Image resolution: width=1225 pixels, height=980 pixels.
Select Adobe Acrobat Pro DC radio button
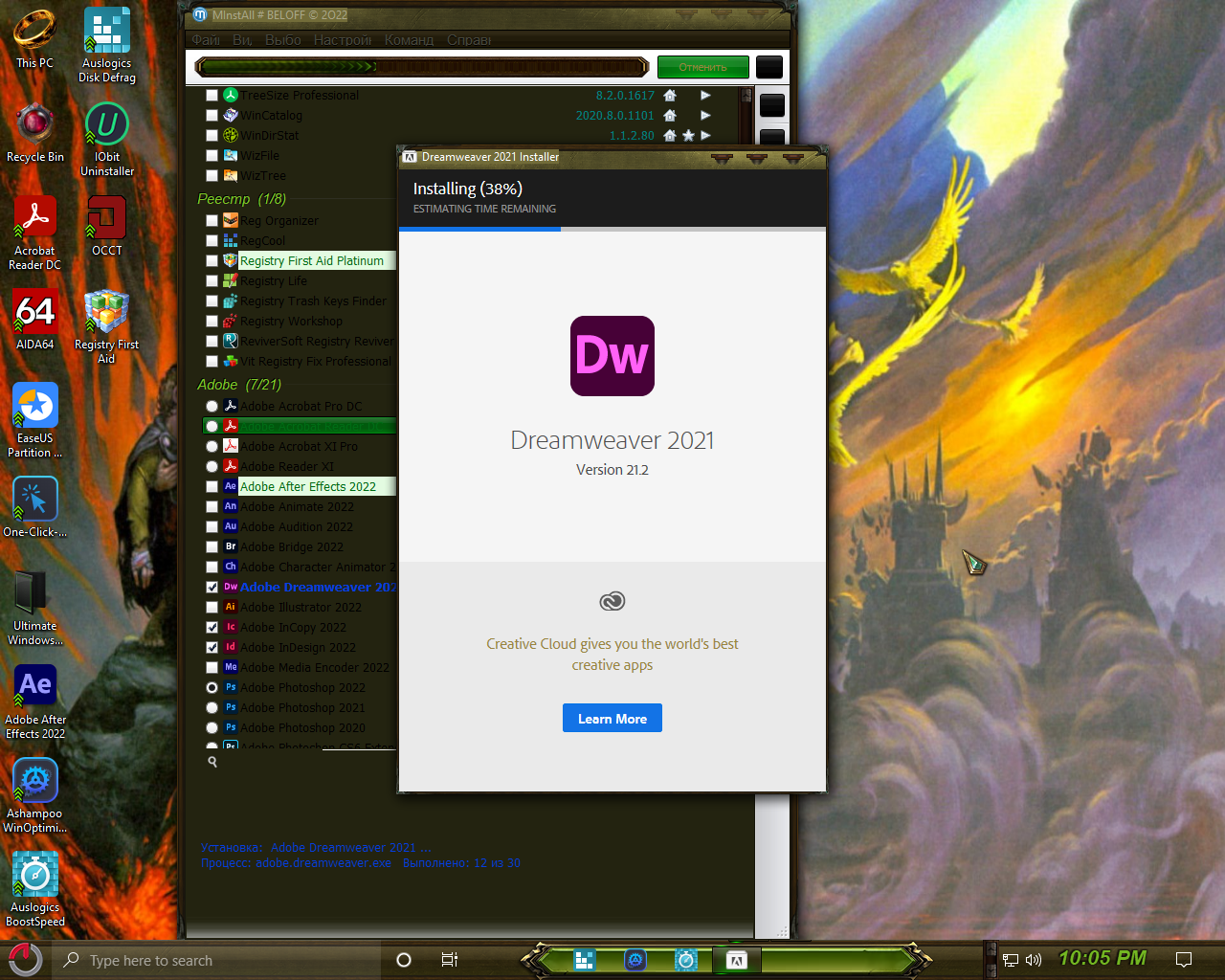pyautogui.click(x=212, y=407)
